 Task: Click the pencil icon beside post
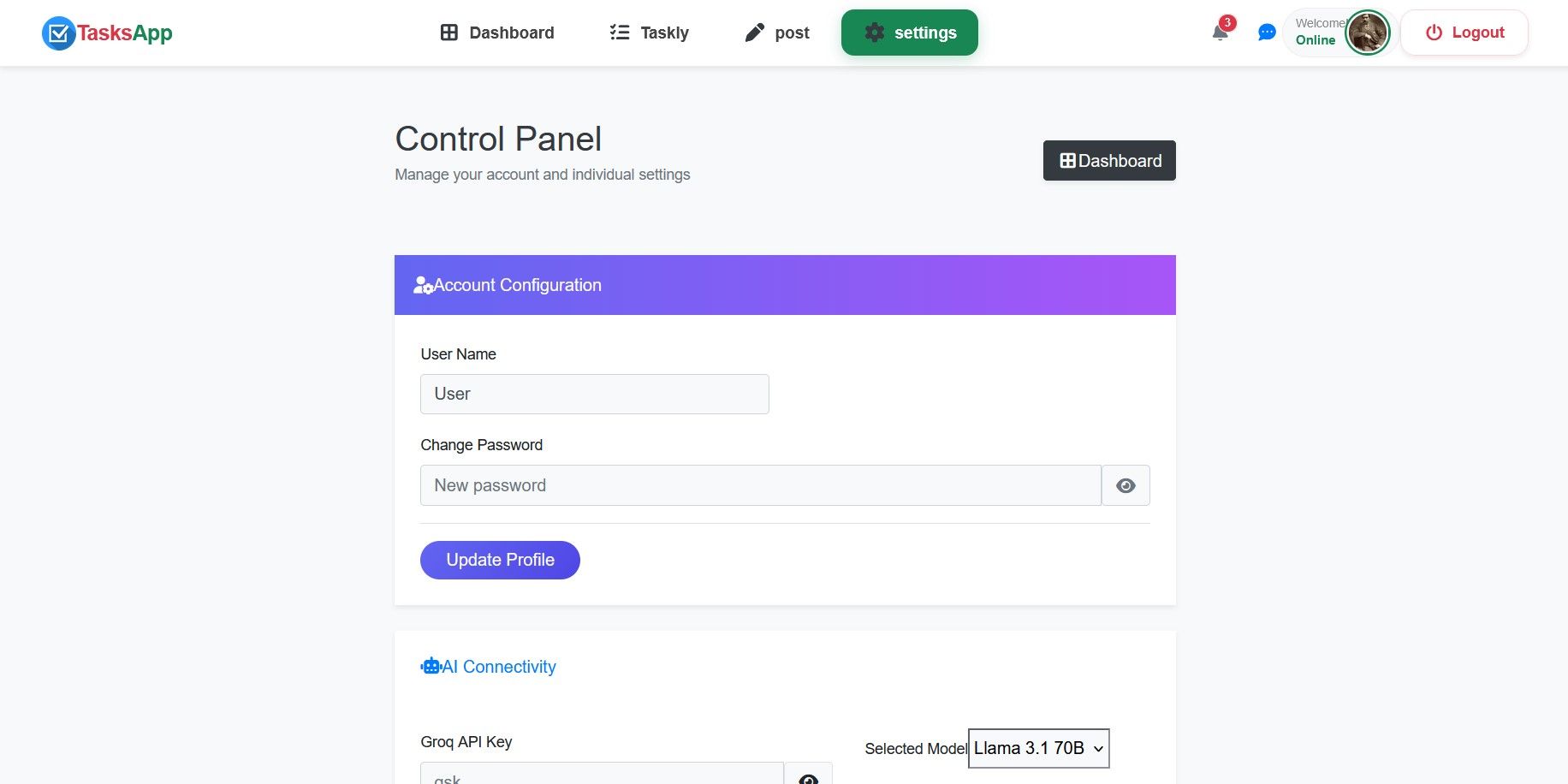754,33
